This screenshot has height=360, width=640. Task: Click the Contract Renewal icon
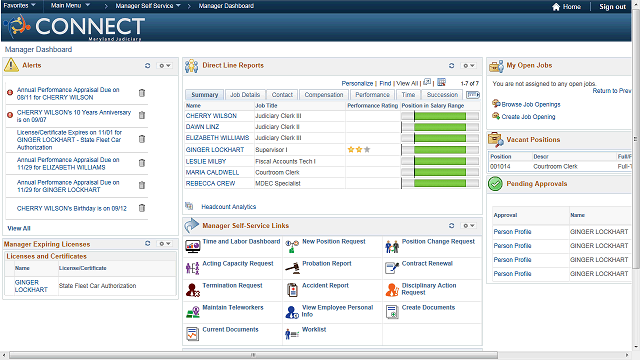tap(392, 268)
